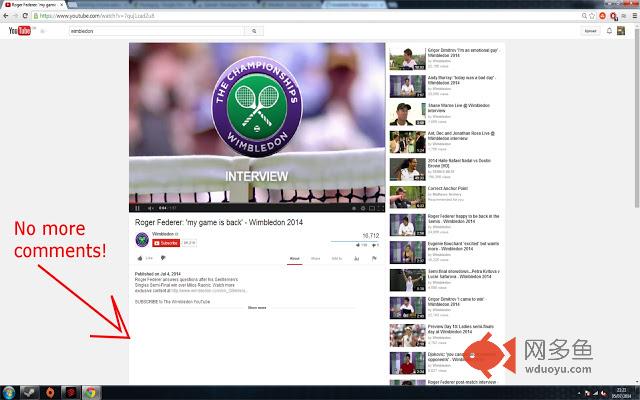Click the YouTube search magnifier button
The image size is (640, 400).
[254, 31]
